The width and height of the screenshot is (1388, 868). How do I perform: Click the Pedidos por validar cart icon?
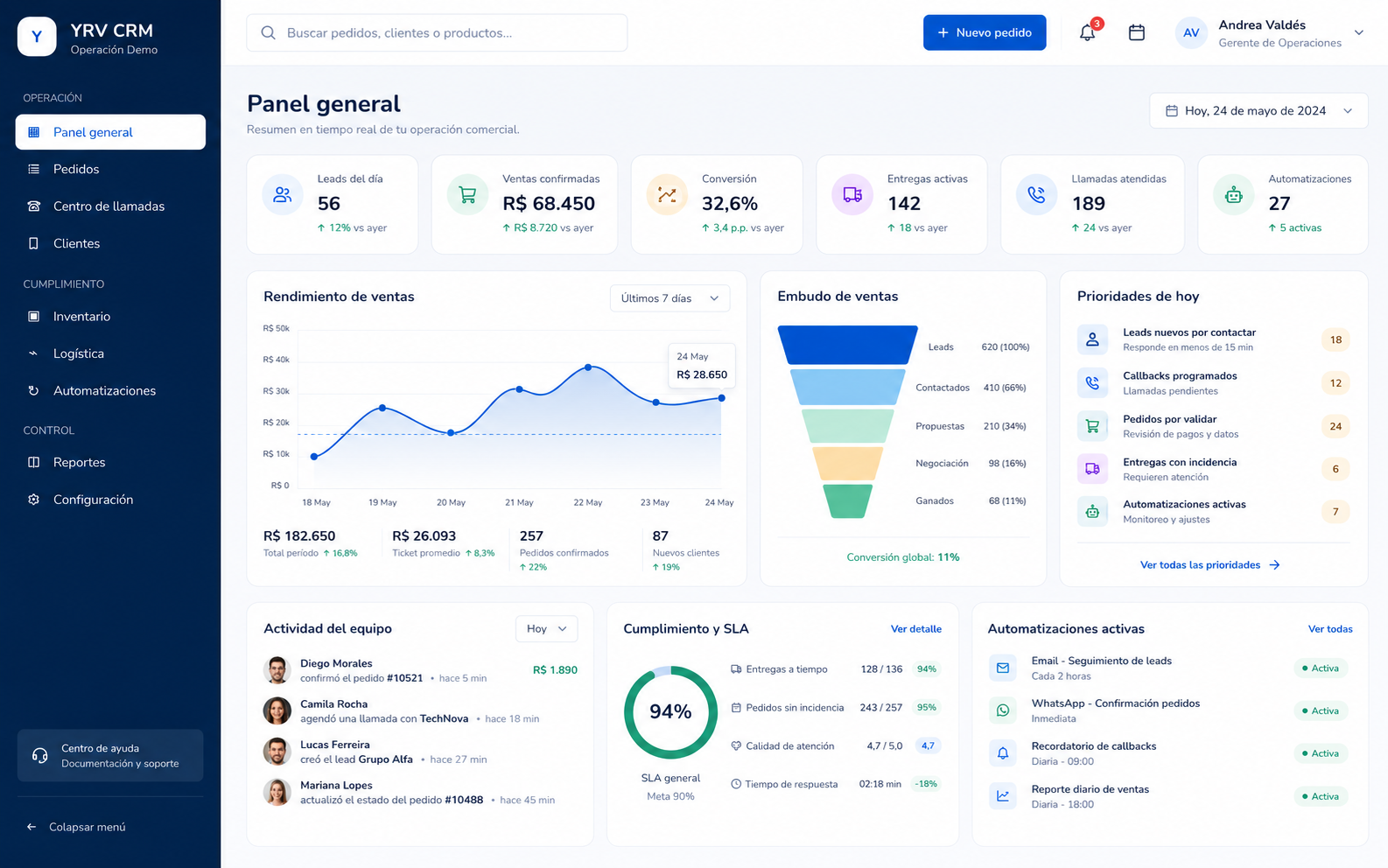coord(1092,426)
